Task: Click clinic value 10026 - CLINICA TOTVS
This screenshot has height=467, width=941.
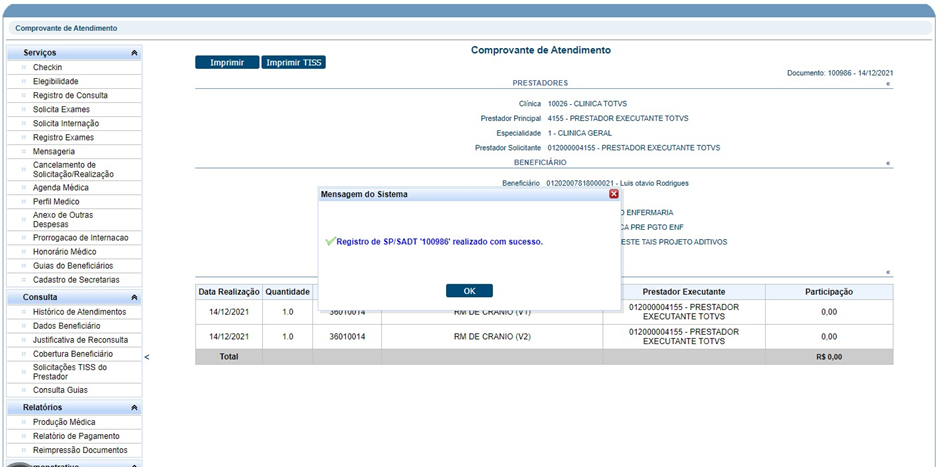Action: 587,104
